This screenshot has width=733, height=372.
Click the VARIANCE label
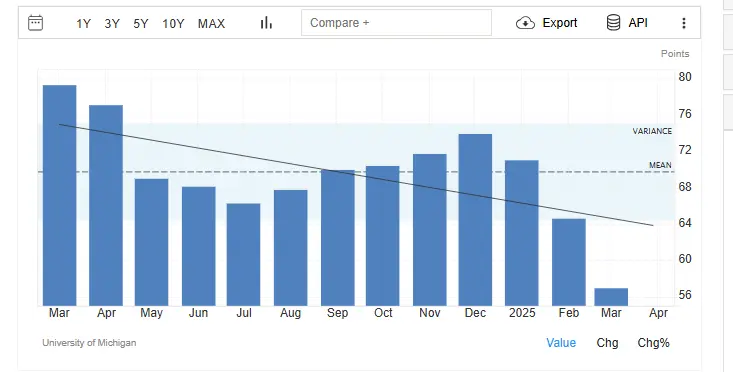(652, 131)
